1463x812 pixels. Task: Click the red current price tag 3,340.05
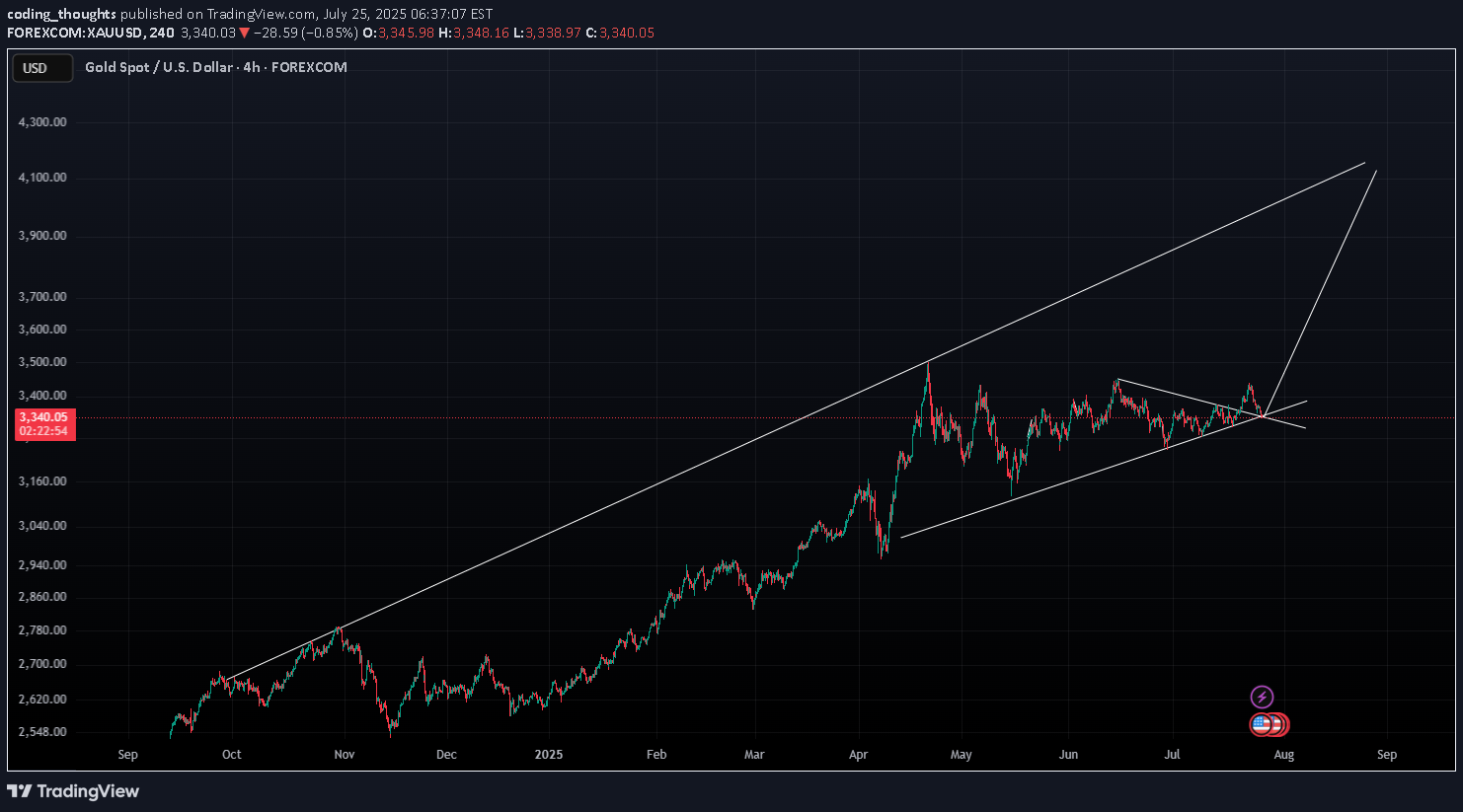[44, 417]
